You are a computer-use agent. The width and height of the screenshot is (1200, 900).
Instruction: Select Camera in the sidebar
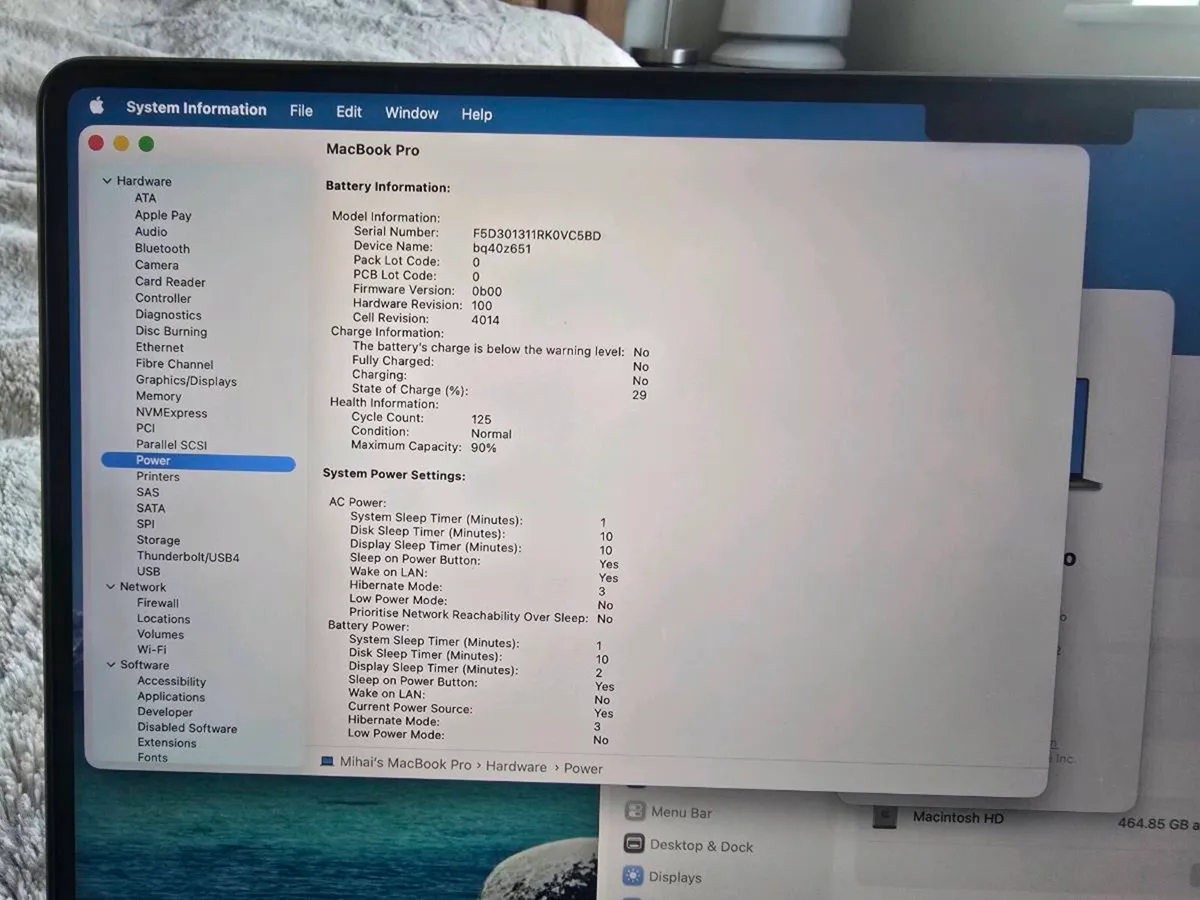point(157,265)
